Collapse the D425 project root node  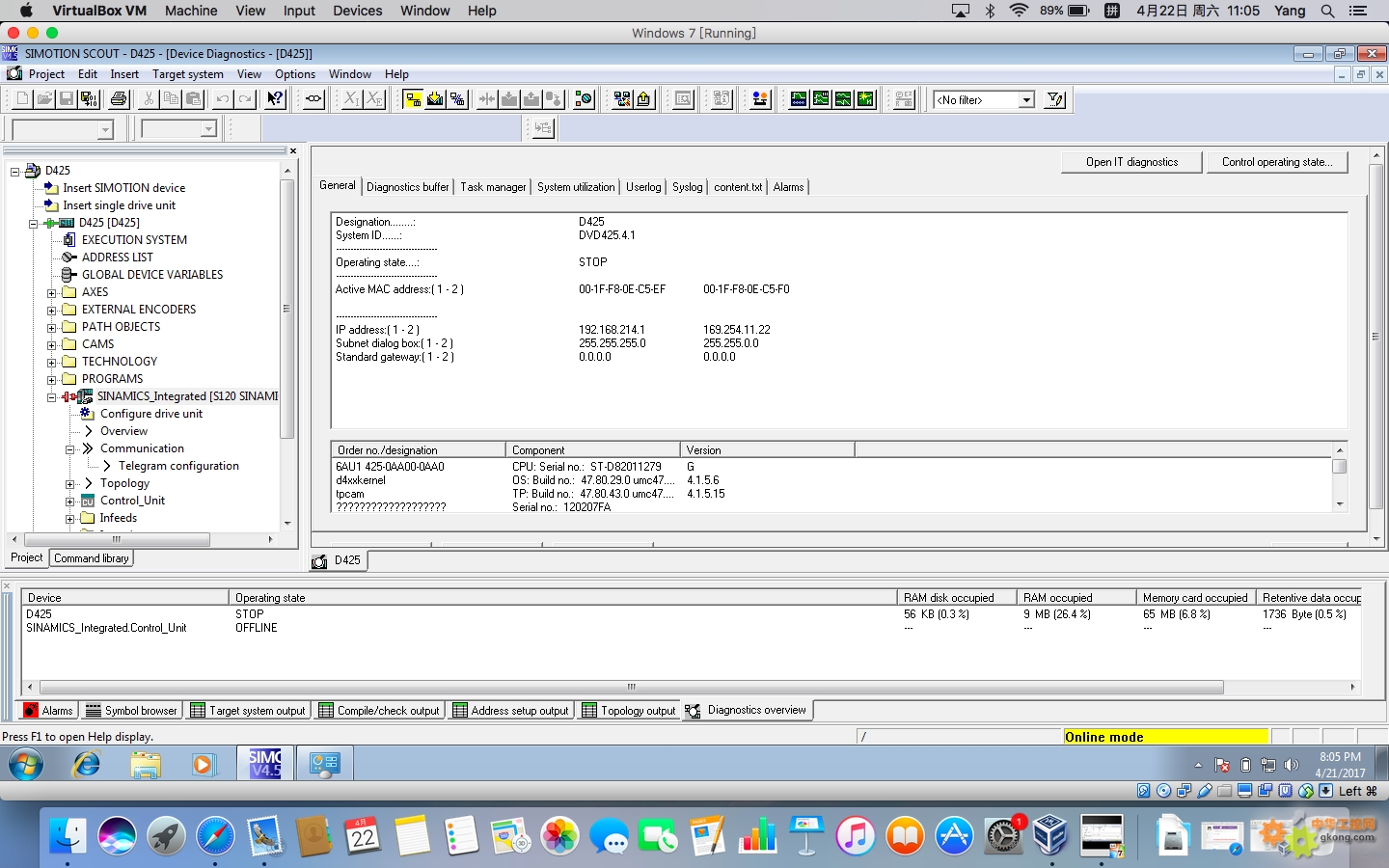pyautogui.click(x=15, y=172)
